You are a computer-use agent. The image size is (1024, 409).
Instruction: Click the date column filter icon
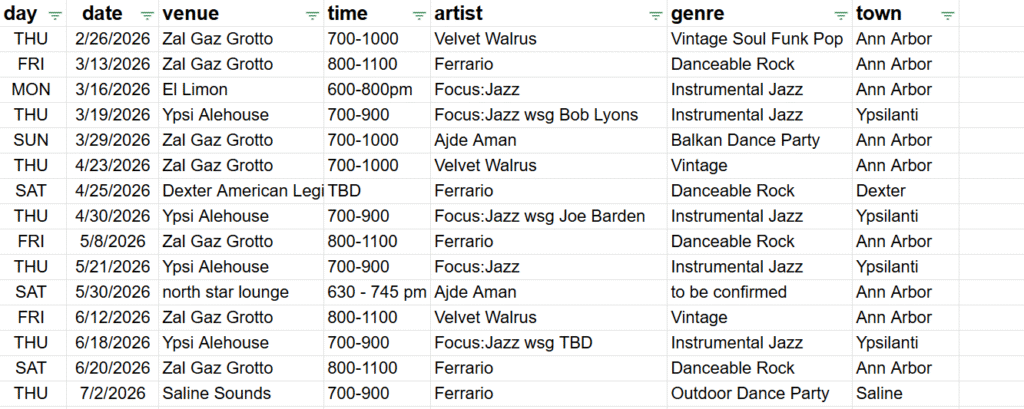click(147, 15)
